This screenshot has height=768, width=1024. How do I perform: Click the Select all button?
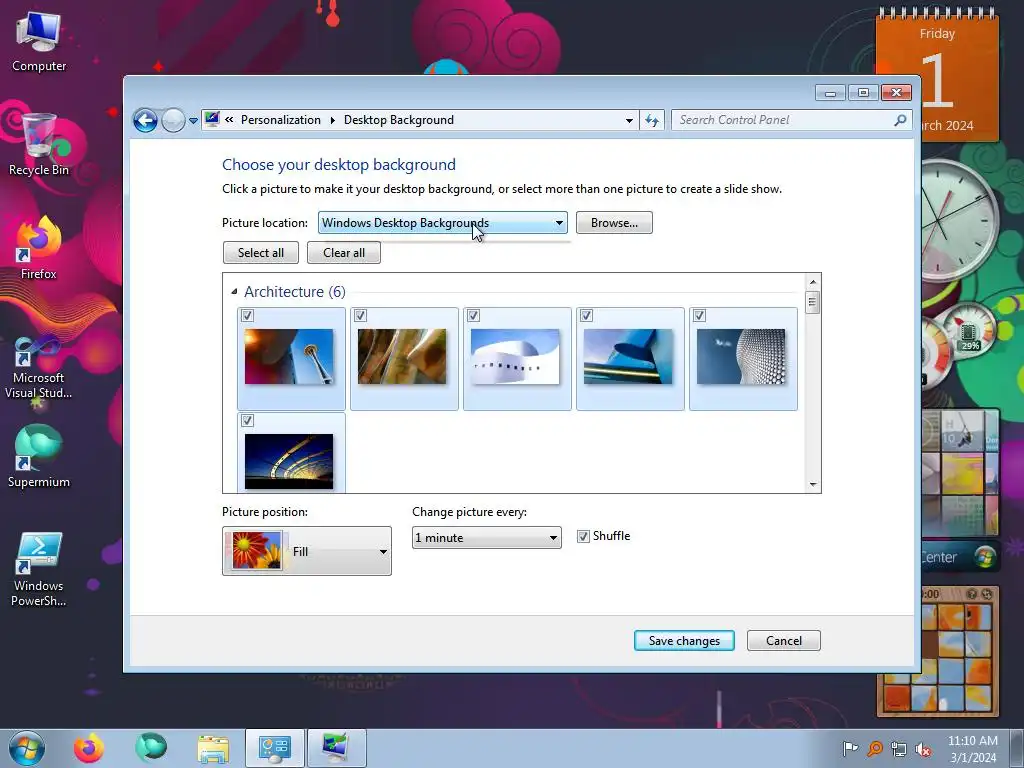click(x=261, y=253)
